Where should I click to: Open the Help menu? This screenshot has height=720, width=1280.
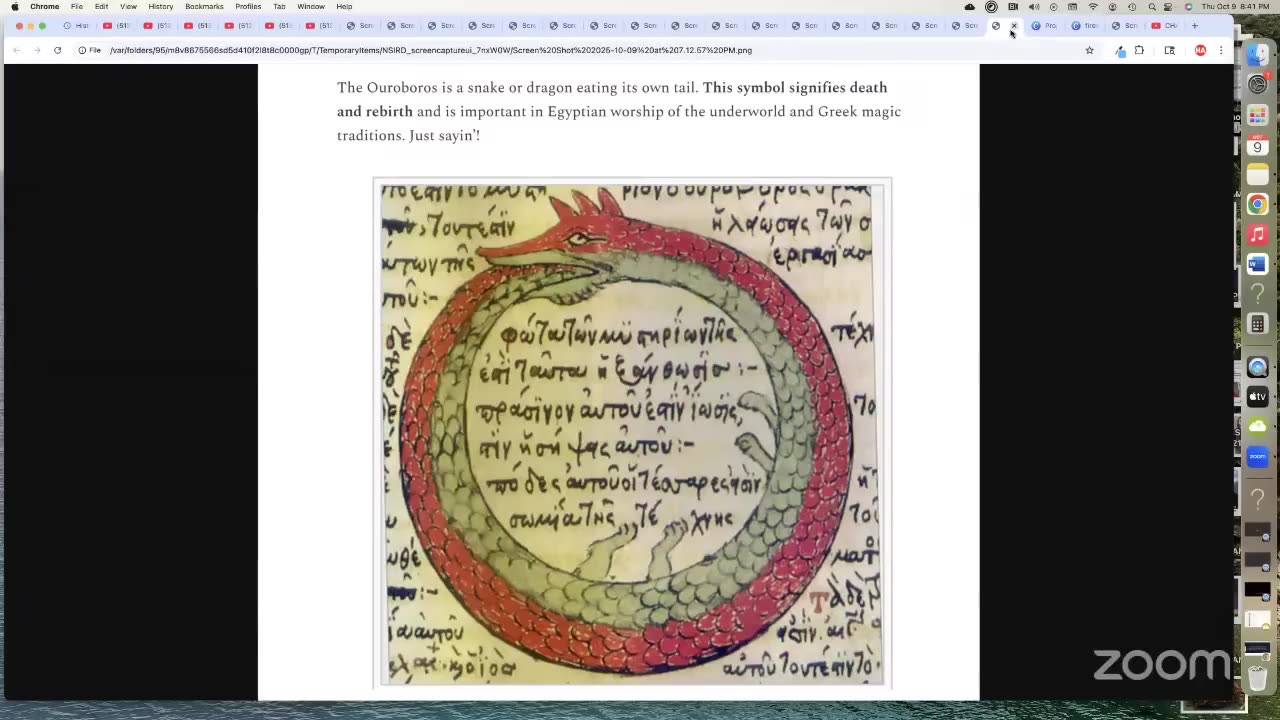344,6
